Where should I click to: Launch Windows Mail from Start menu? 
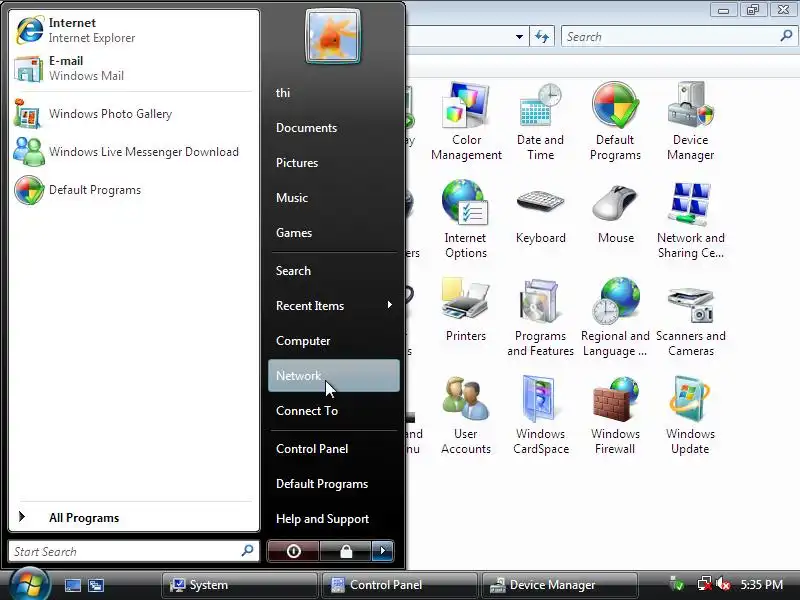[x=133, y=68]
